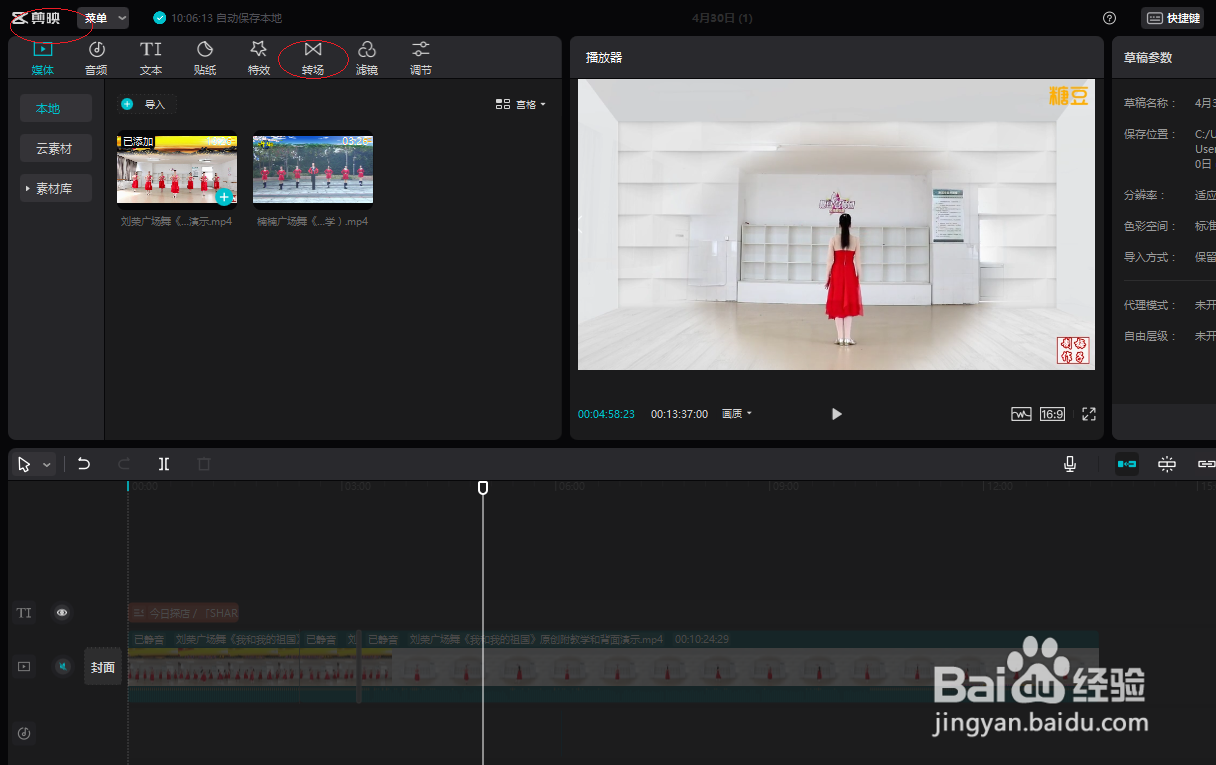The image size is (1216, 765).
Task: Open the 文本 text tab
Action: tap(151, 58)
